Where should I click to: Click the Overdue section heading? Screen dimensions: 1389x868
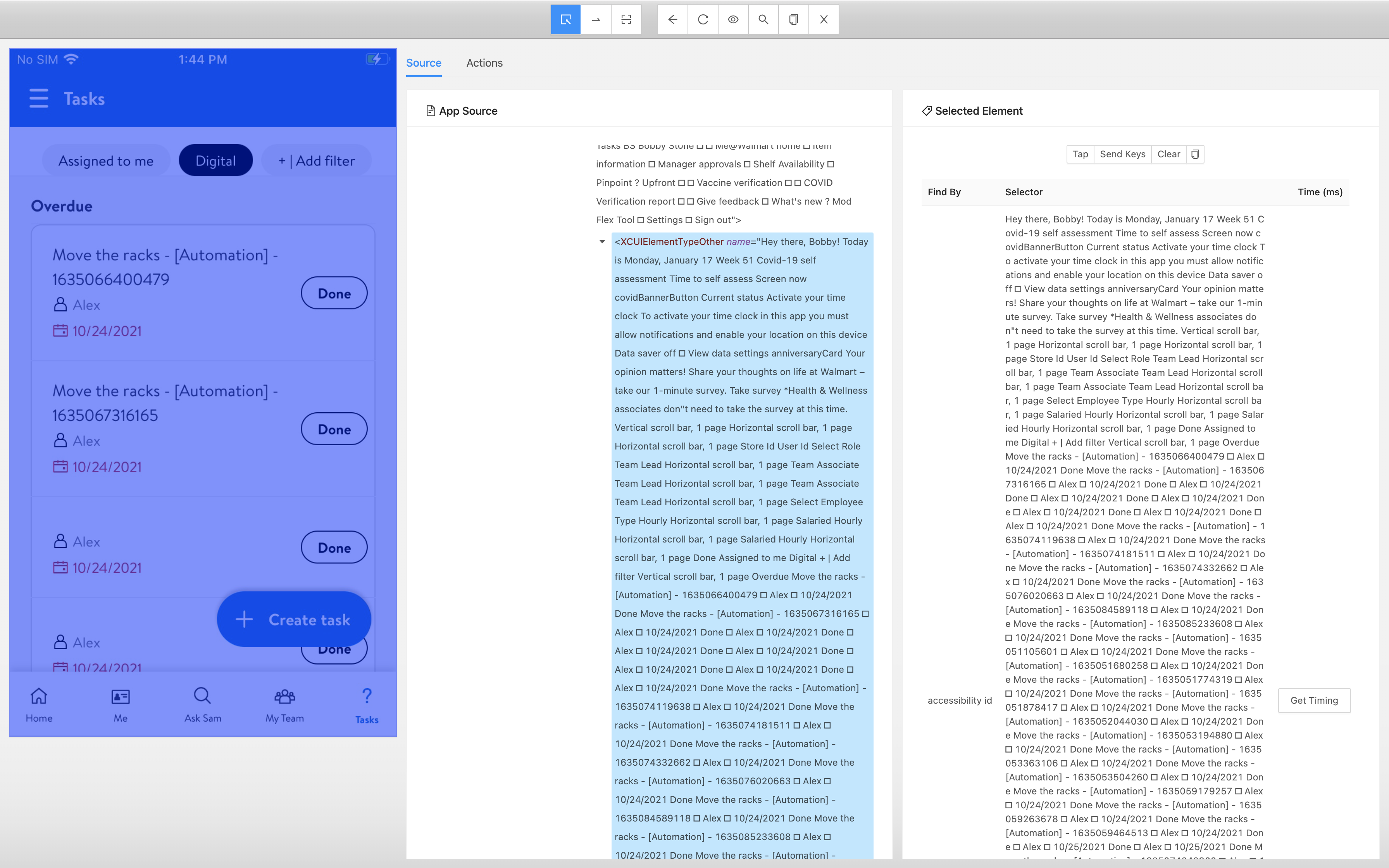61,206
